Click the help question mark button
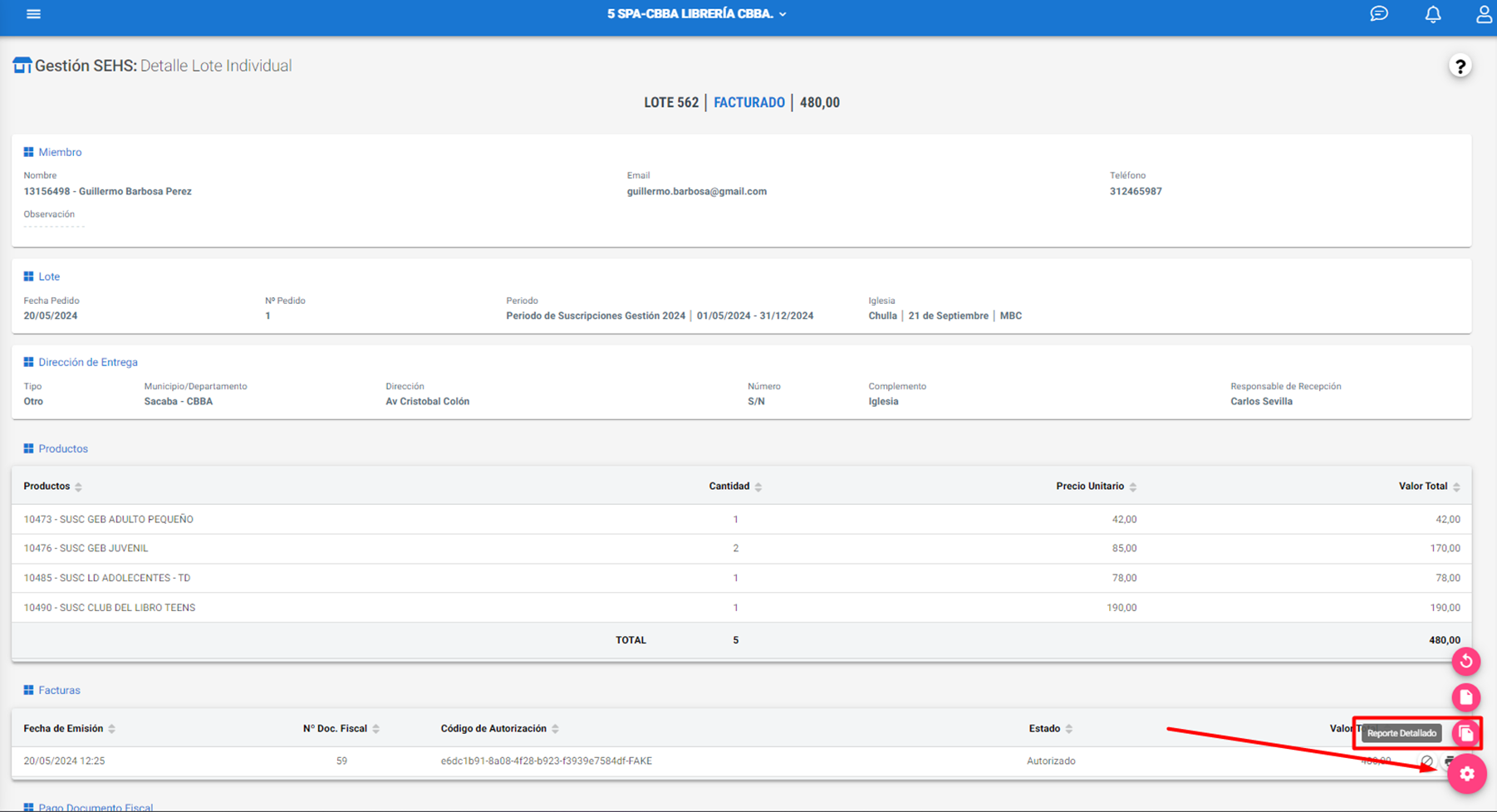The image size is (1497, 812). [1460, 66]
